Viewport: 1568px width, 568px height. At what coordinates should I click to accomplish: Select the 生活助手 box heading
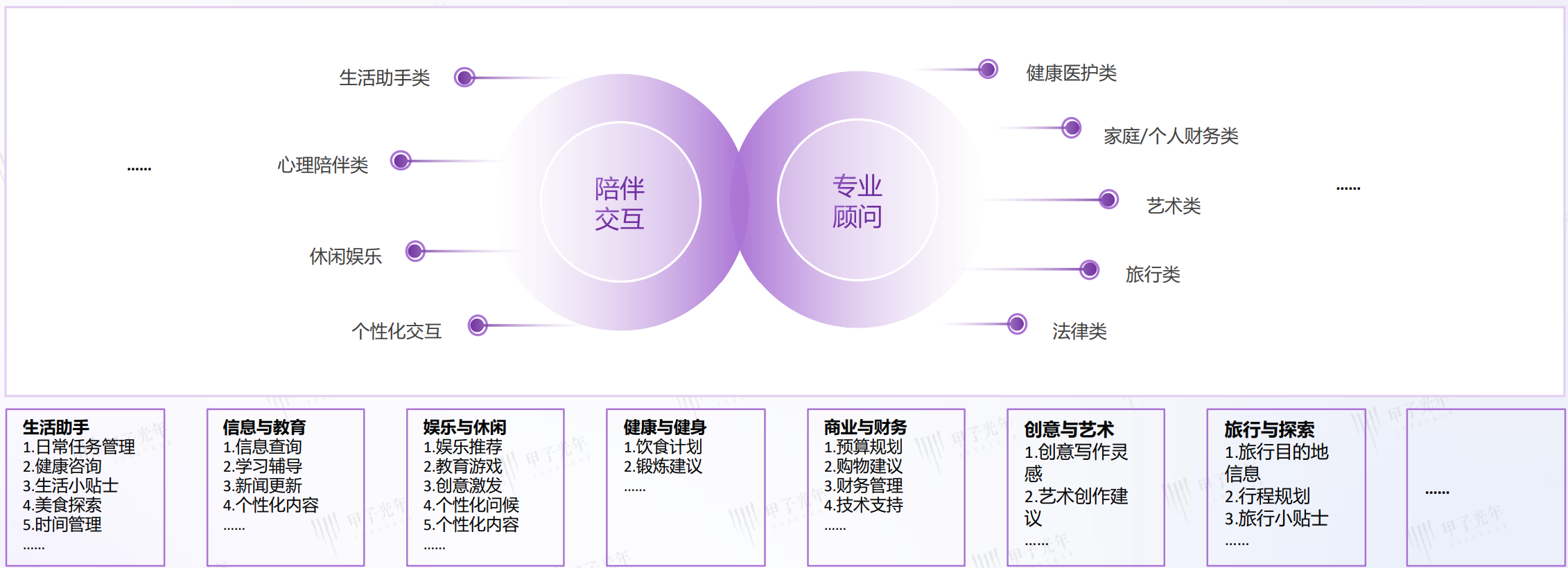56,427
